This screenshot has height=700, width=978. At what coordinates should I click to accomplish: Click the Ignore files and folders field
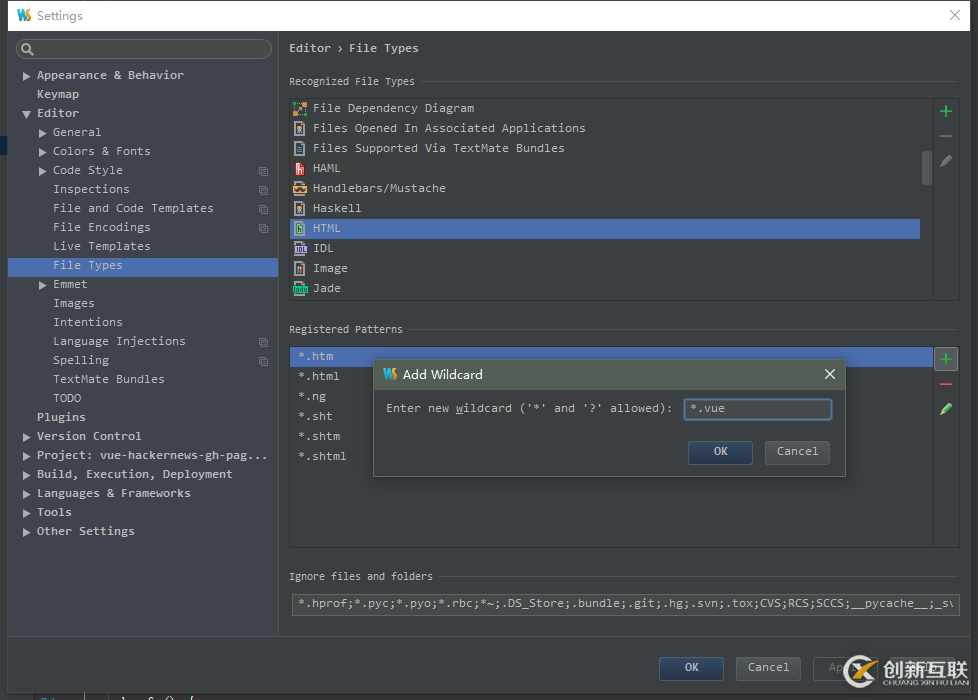(625, 604)
